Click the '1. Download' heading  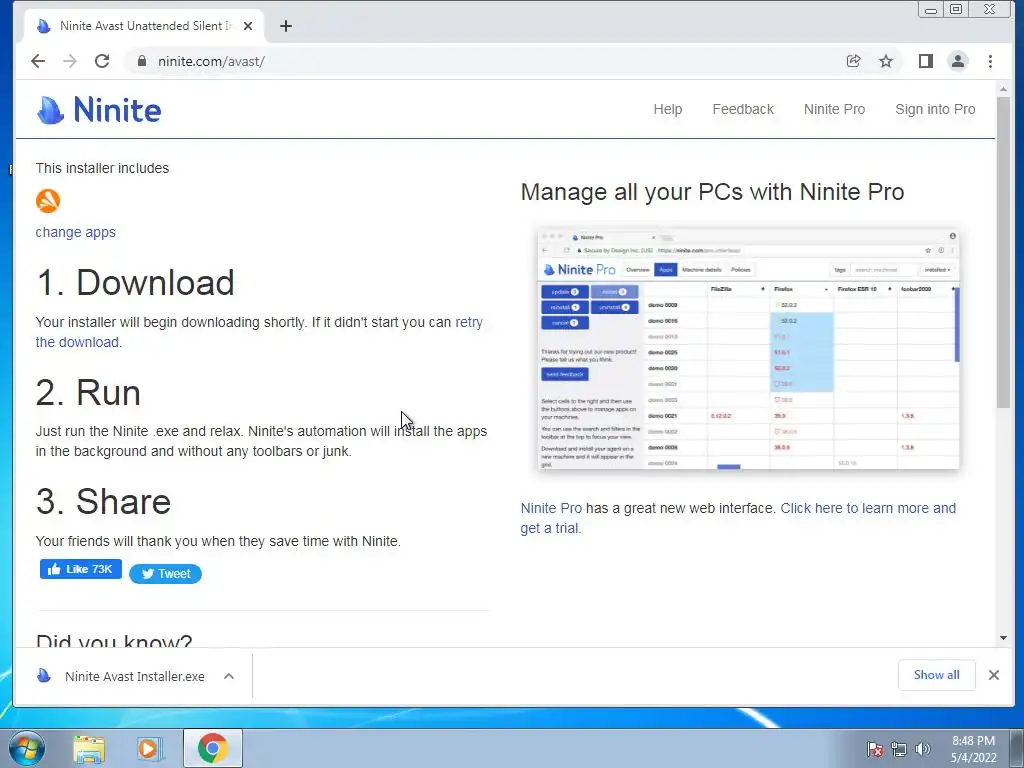(135, 282)
